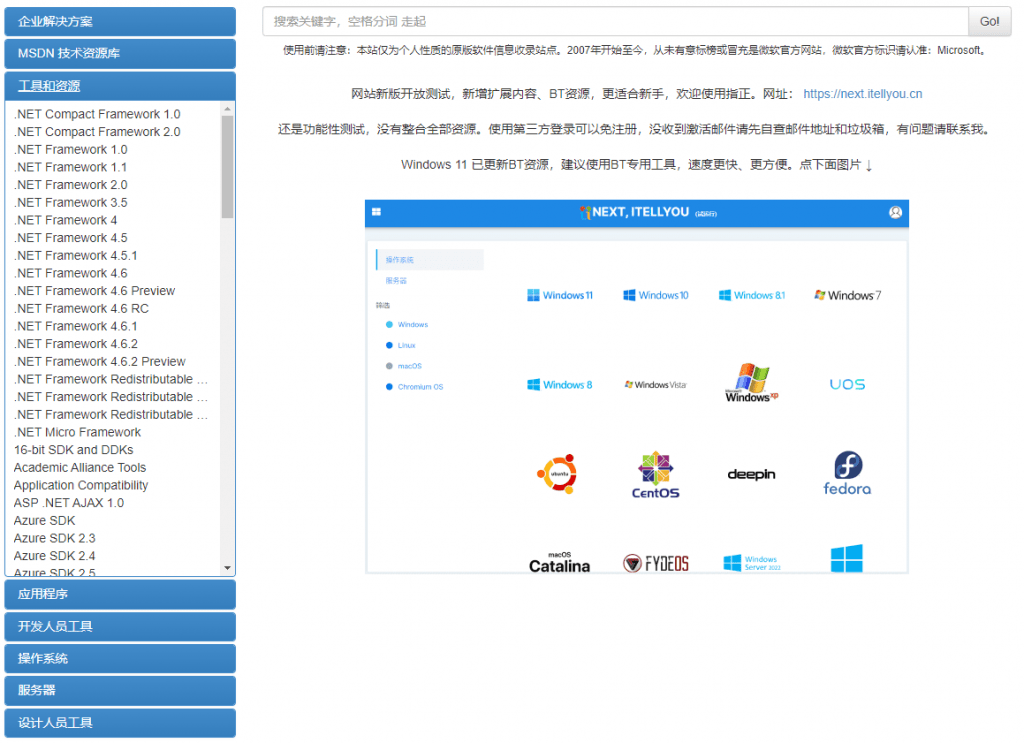This screenshot has height=743, width=1024.
Task: Select Academic Alliance Tools
Action: tap(80, 467)
